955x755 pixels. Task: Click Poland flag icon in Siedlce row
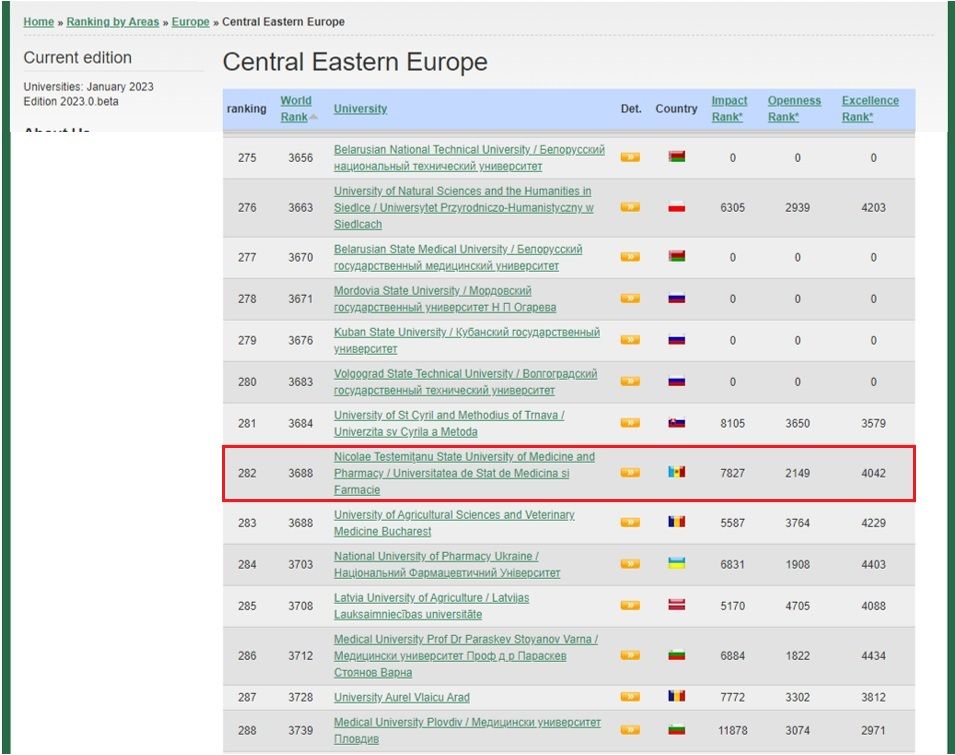[x=677, y=207]
